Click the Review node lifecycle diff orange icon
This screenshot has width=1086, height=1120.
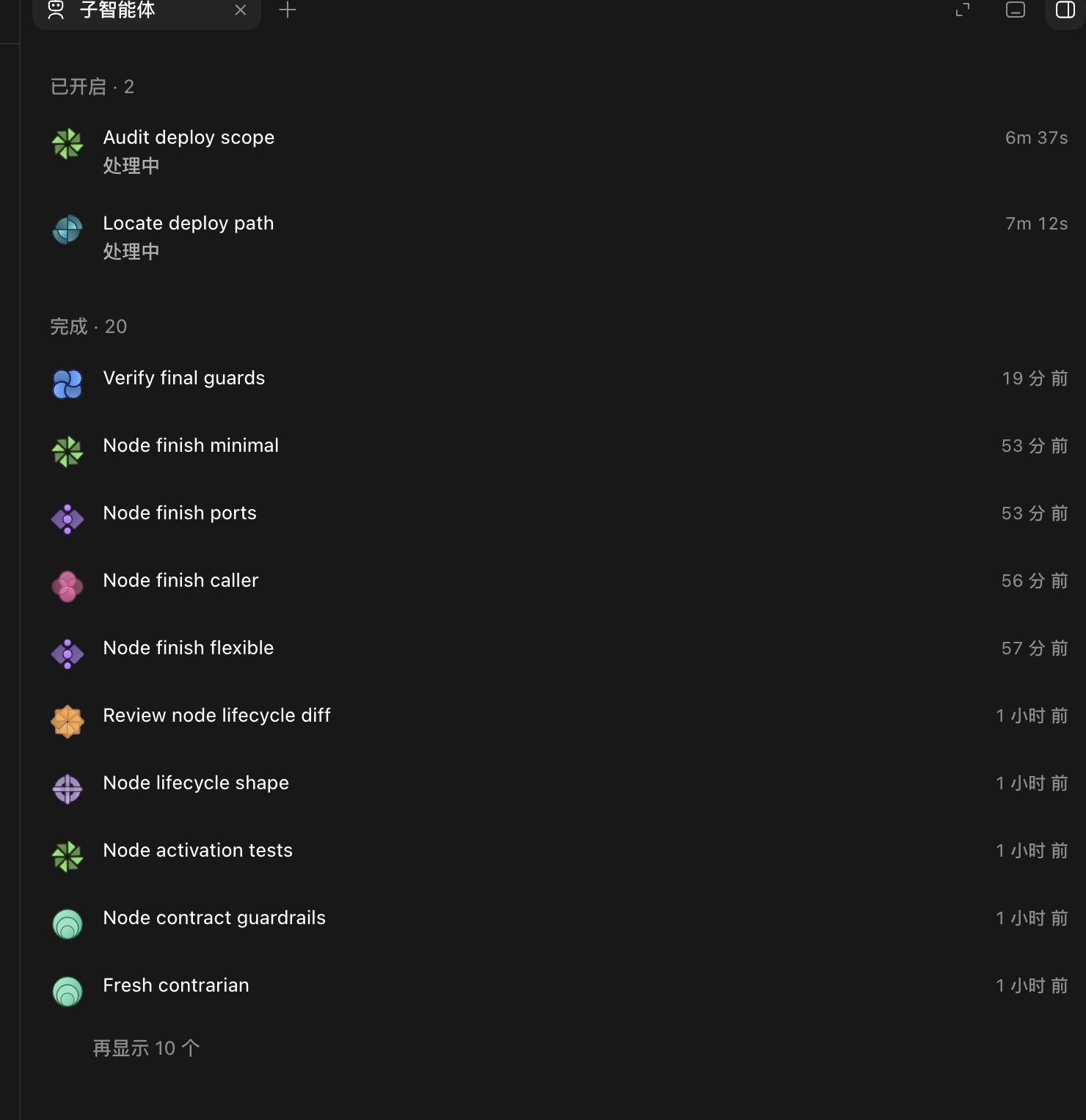click(68, 722)
